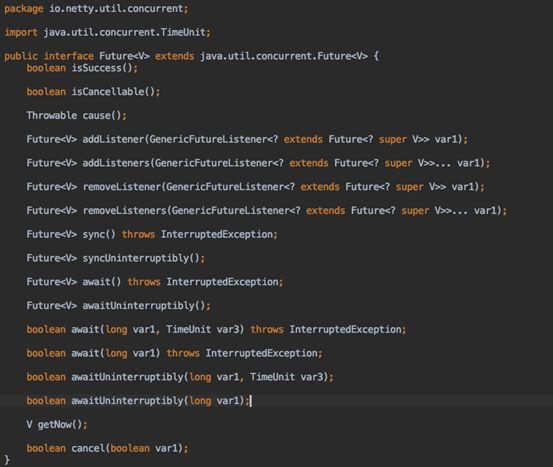Click the isCancellable method declaration
Screen dimensions: 553x467
pos(93,92)
